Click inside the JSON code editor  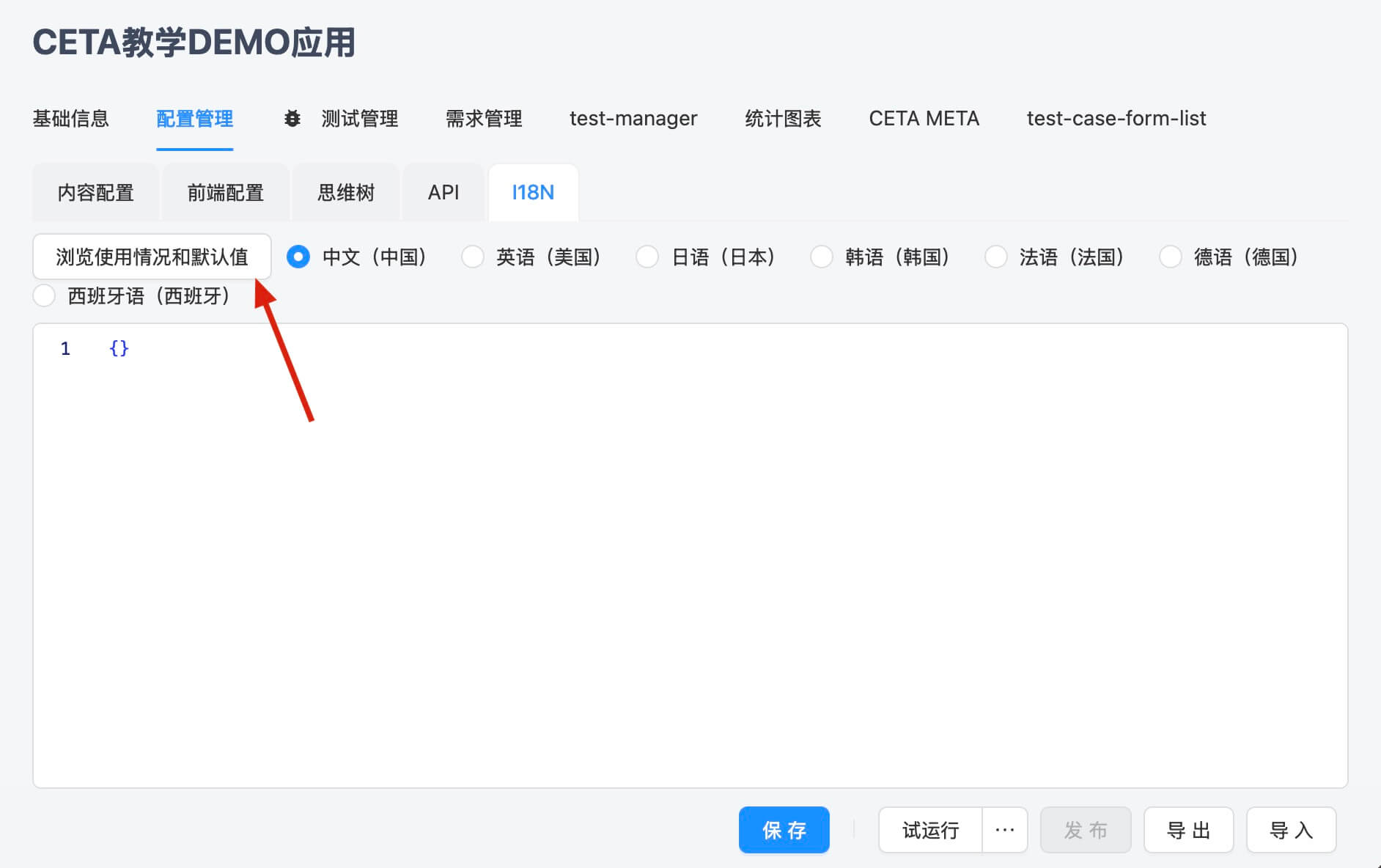click(690, 556)
